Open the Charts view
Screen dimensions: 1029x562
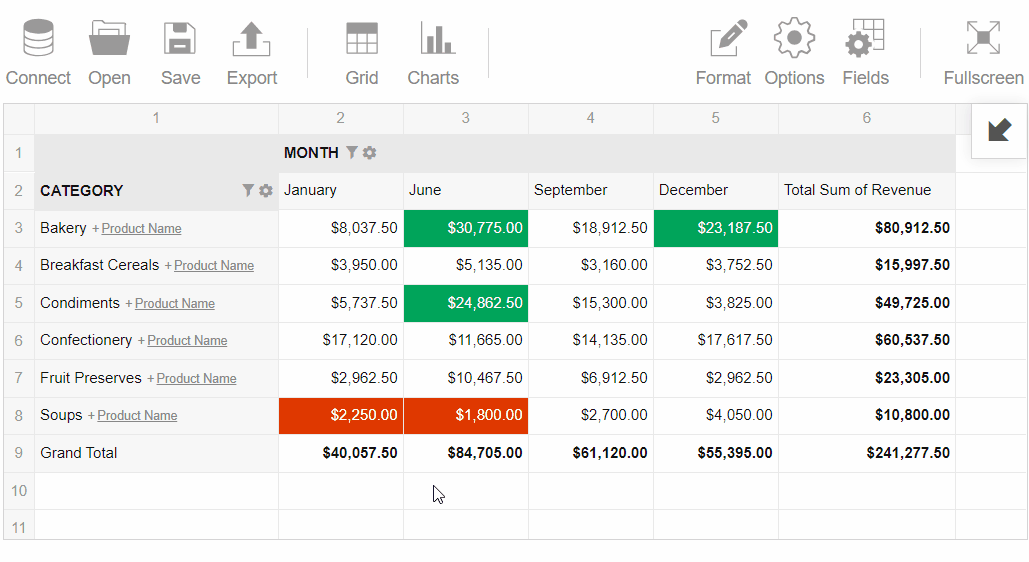tap(433, 40)
